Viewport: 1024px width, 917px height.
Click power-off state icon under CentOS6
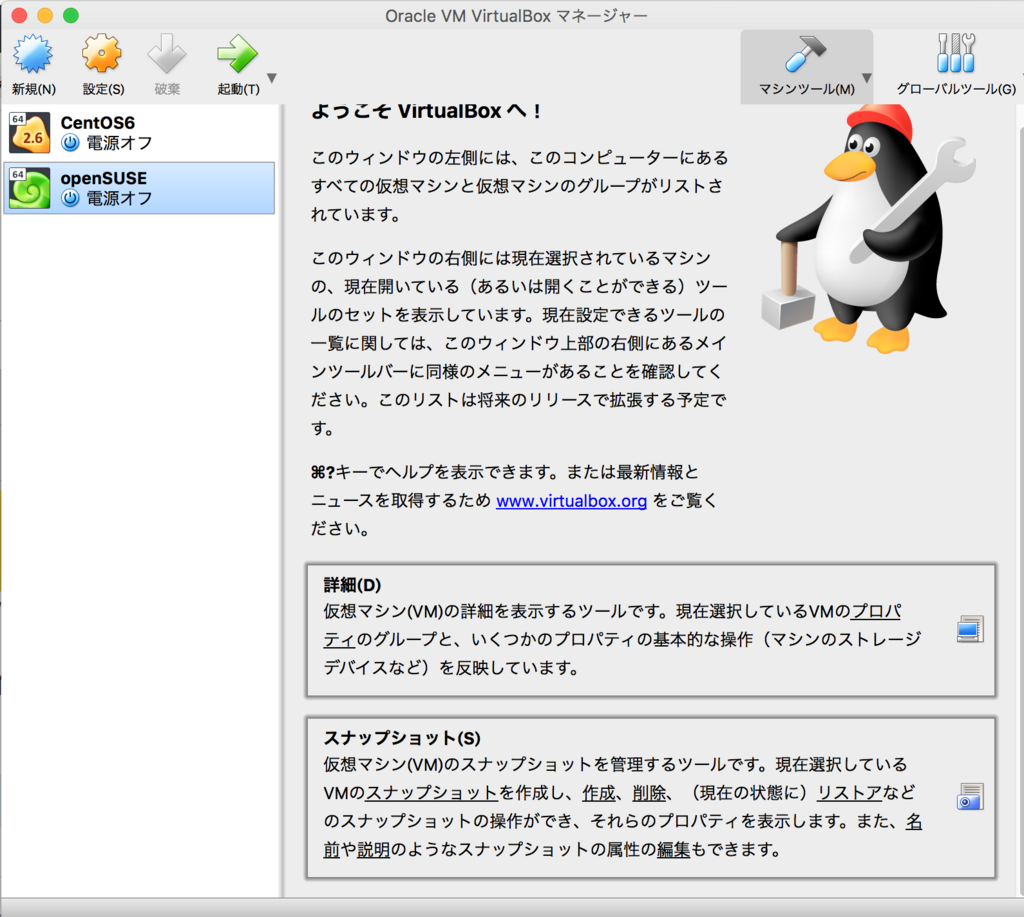(x=71, y=143)
